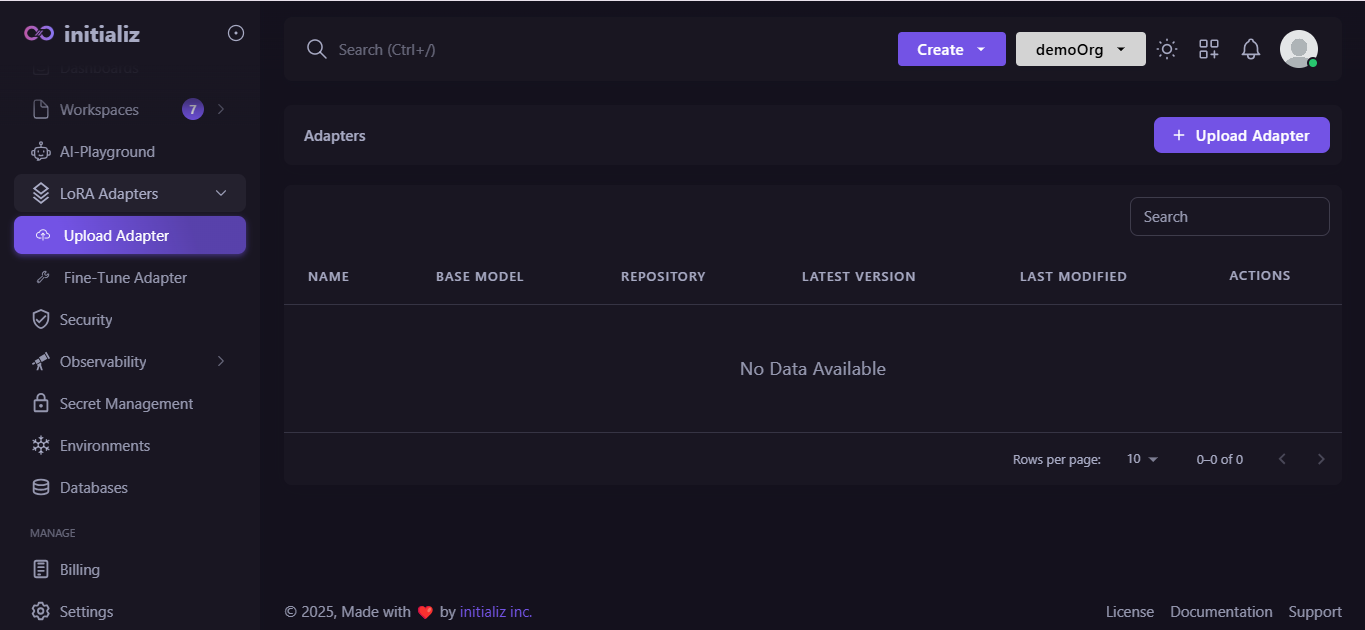
Task: Follow the initializ inc. link
Action: [496, 612]
